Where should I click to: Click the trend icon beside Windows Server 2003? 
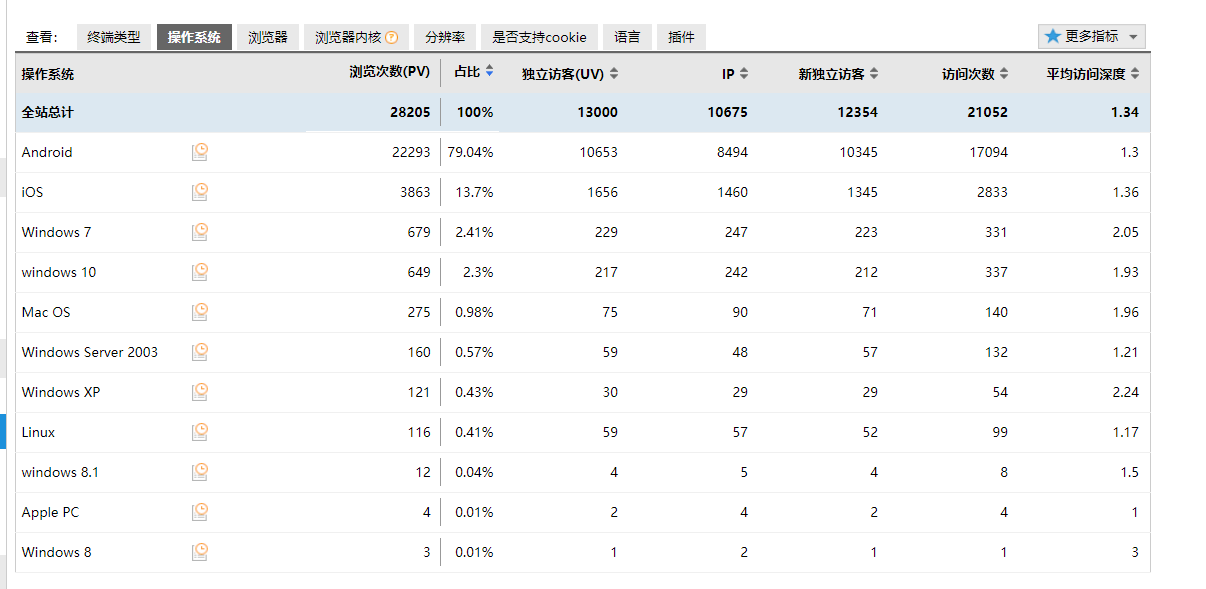point(199,352)
